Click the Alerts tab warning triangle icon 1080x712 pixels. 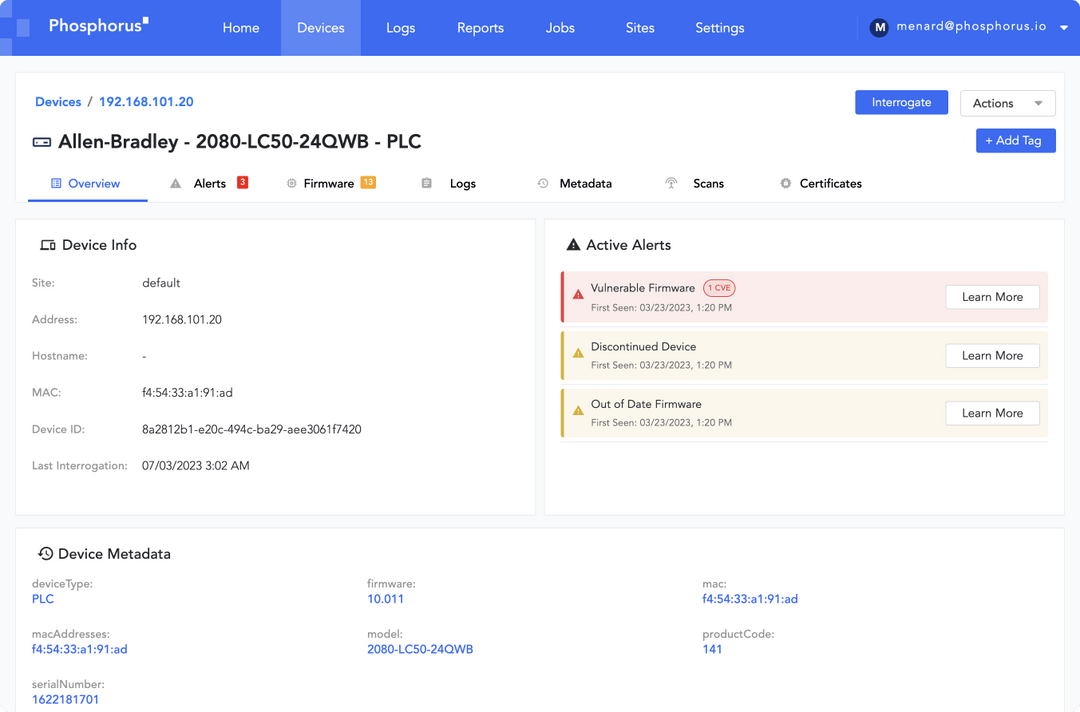176,183
